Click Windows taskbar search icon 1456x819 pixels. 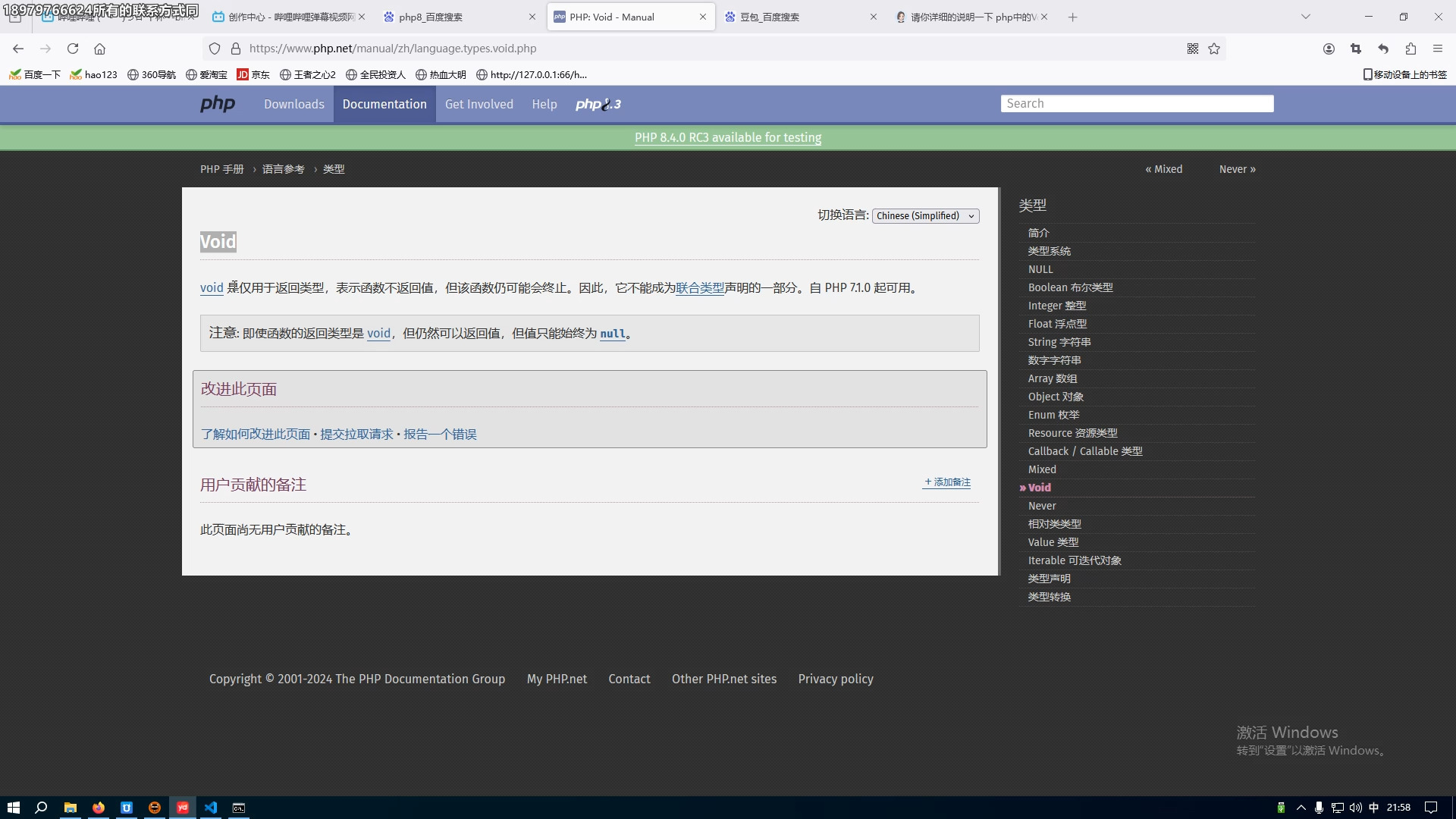click(41, 808)
